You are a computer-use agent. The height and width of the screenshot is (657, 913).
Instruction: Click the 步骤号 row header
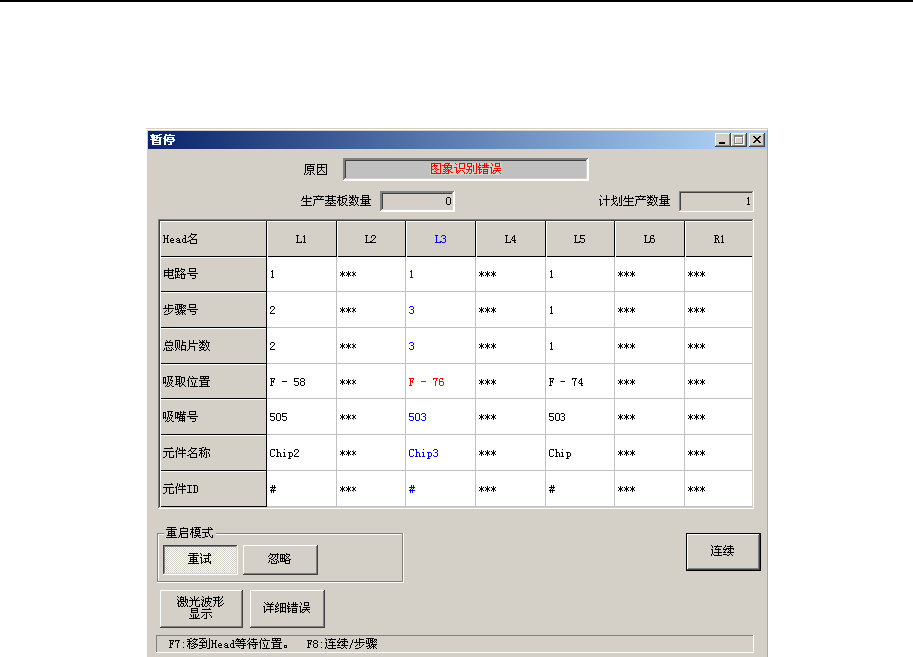pyautogui.click(x=213, y=310)
